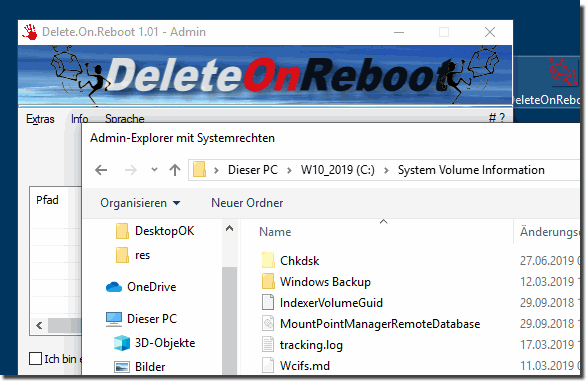Click the # ? help entry
Screen dimensions: 587x382
(496, 118)
